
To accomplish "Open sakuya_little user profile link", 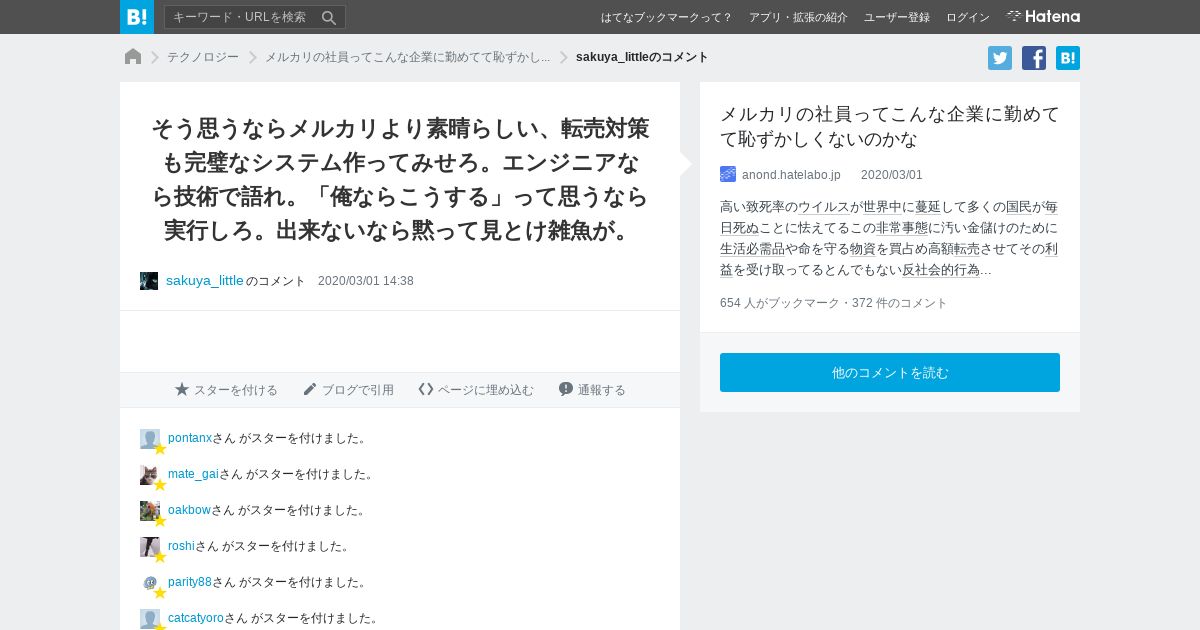I will [205, 281].
